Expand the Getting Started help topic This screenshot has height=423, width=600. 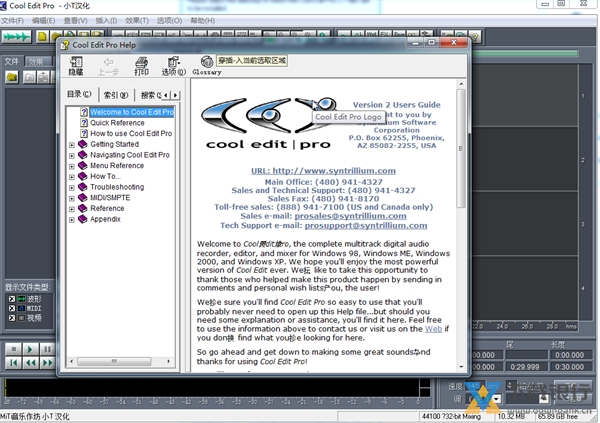(72, 144)
